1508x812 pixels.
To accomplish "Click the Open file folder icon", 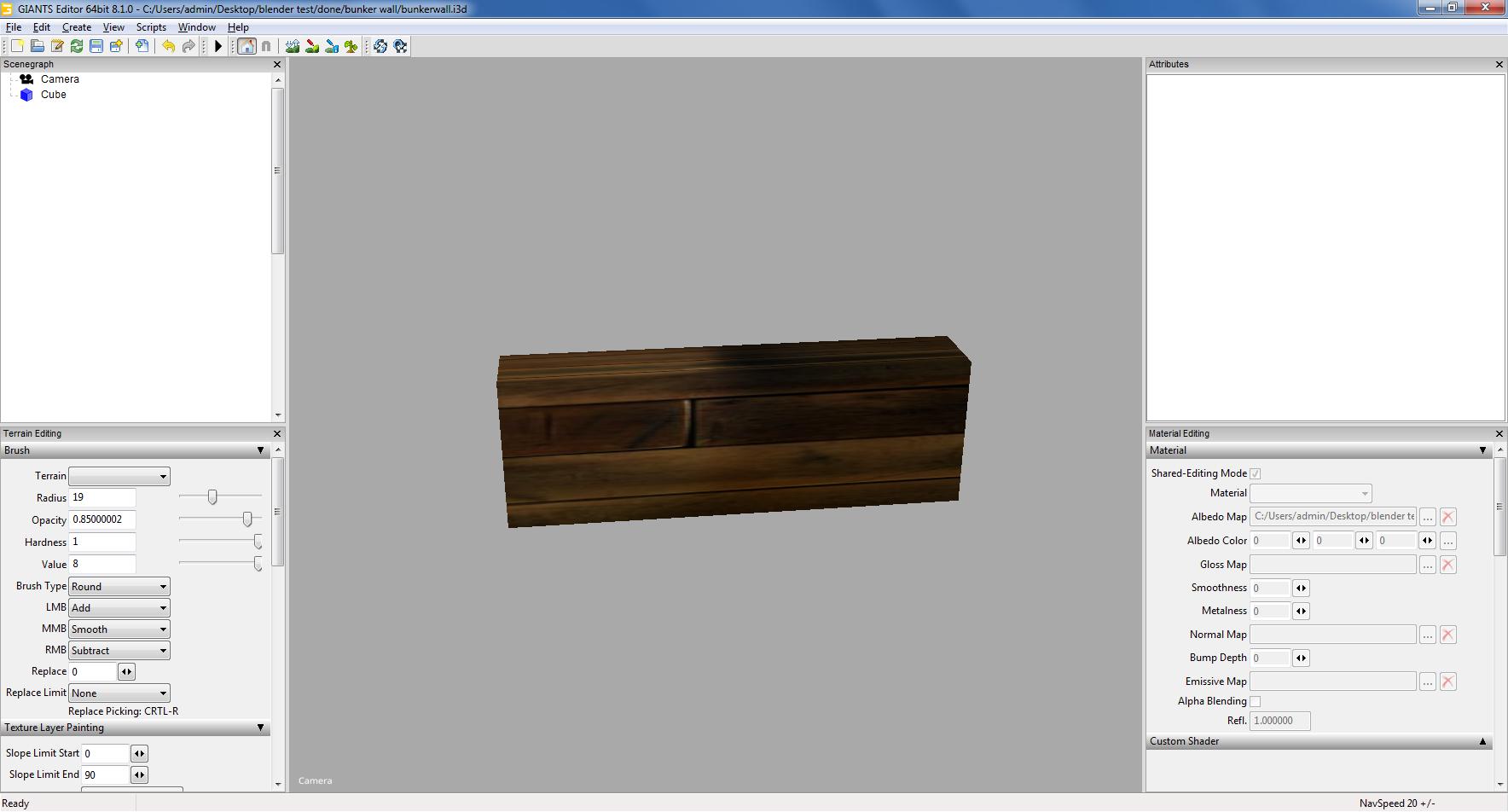I will click(x=38, y=46).
